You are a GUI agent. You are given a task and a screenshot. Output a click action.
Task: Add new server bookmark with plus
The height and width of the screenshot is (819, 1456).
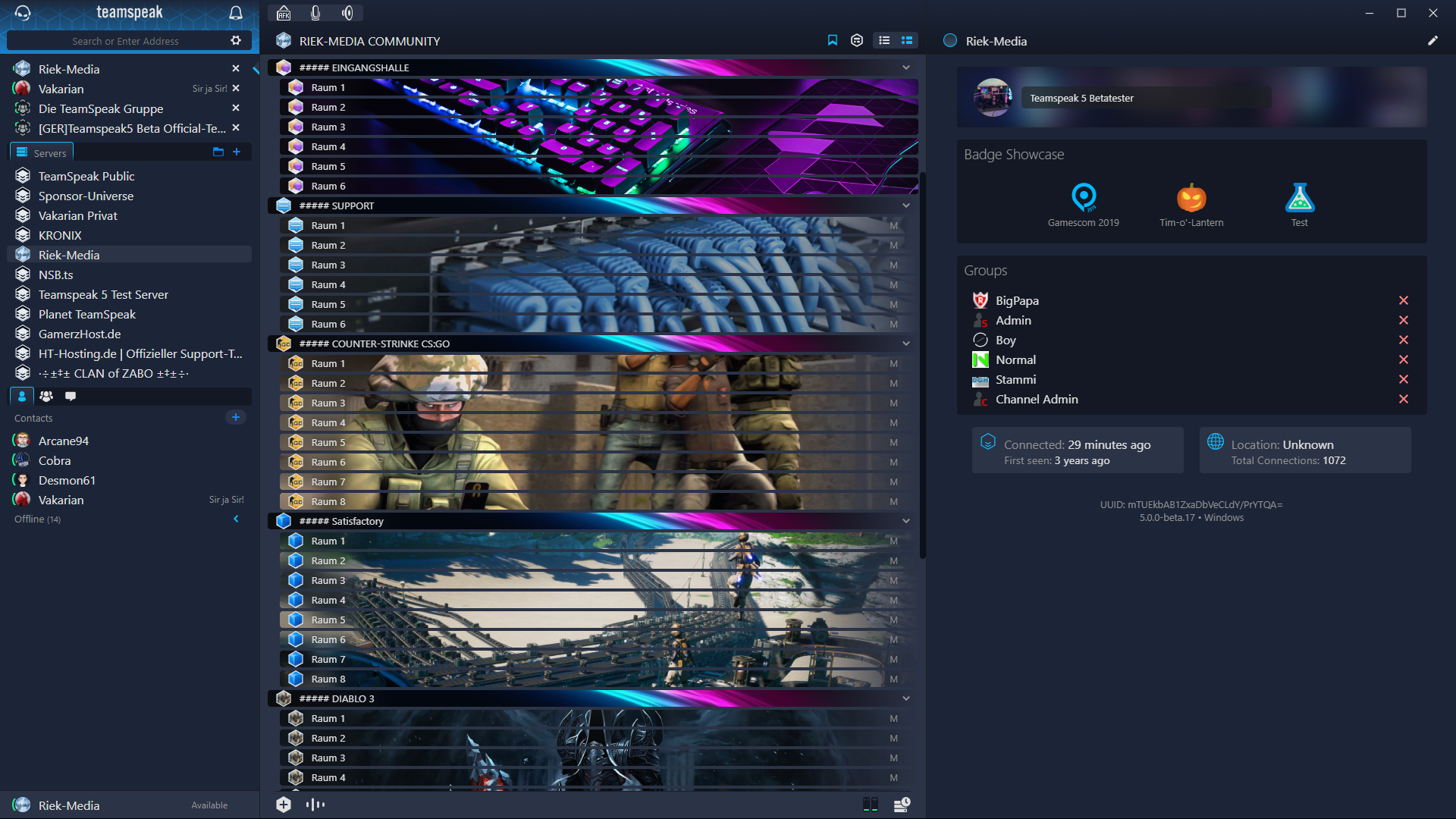click(237, 152)
